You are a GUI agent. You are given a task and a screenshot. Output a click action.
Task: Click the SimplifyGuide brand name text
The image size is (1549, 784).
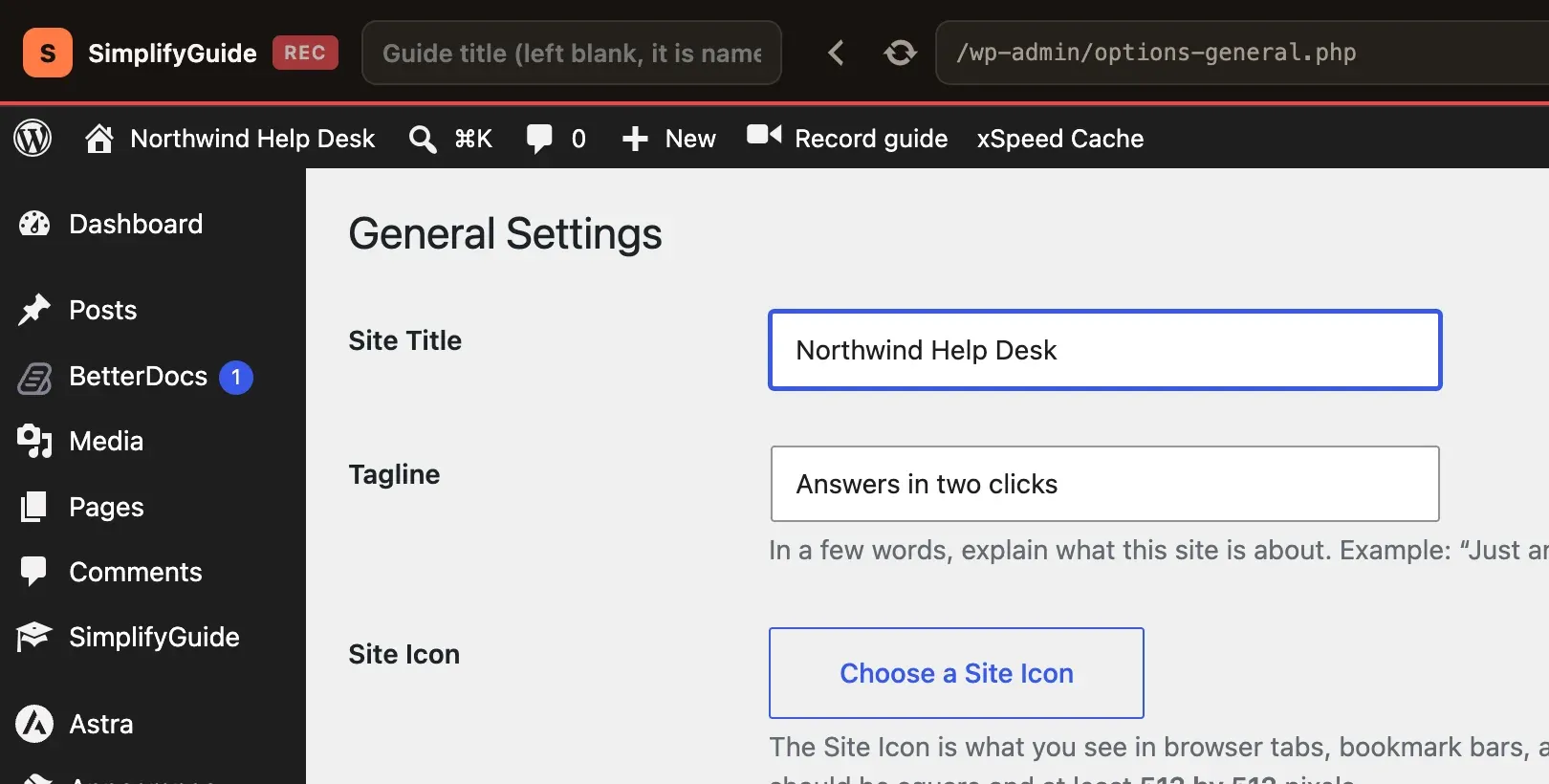pos(172,53)
